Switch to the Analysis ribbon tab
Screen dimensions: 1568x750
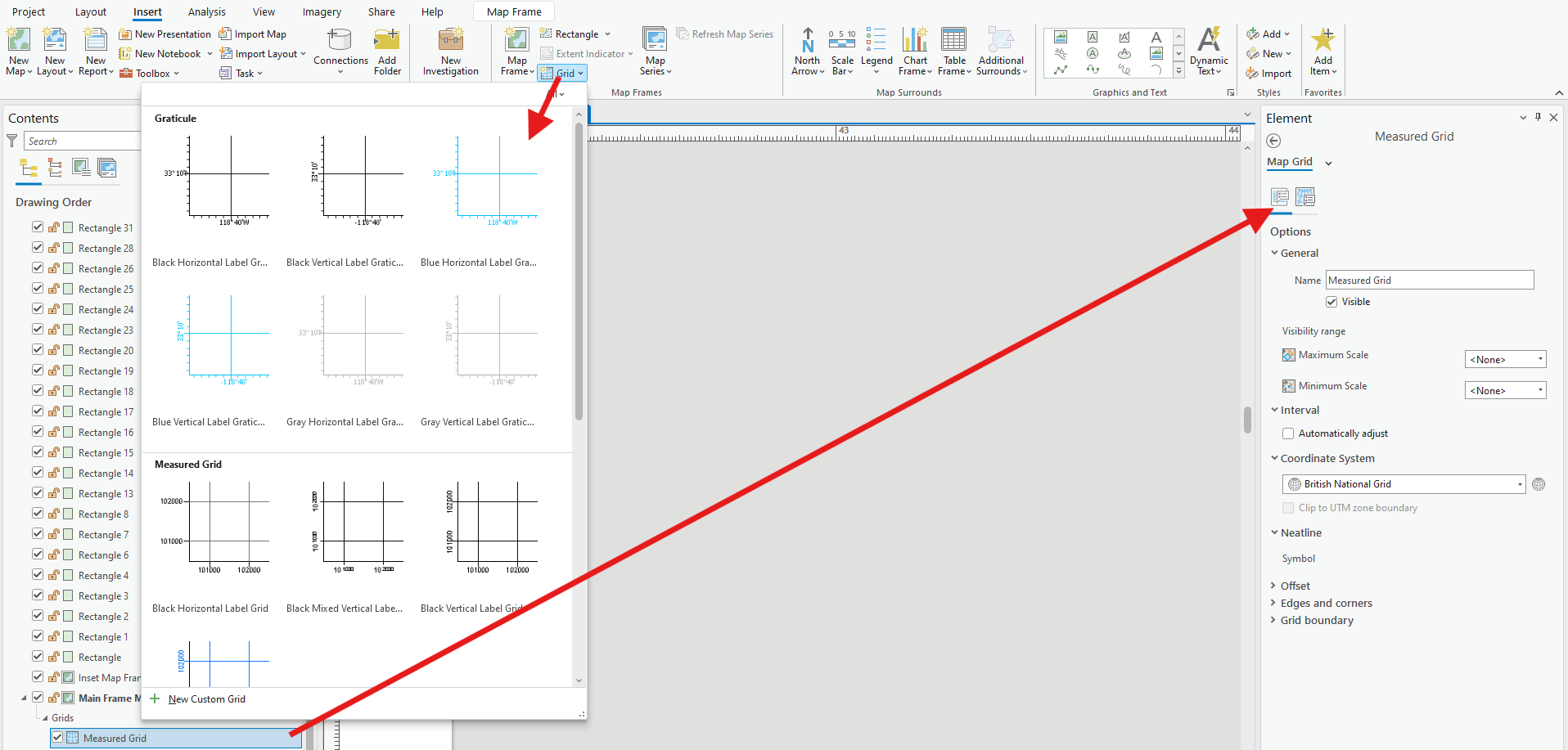pyautogui.click(x=206, y=11)
